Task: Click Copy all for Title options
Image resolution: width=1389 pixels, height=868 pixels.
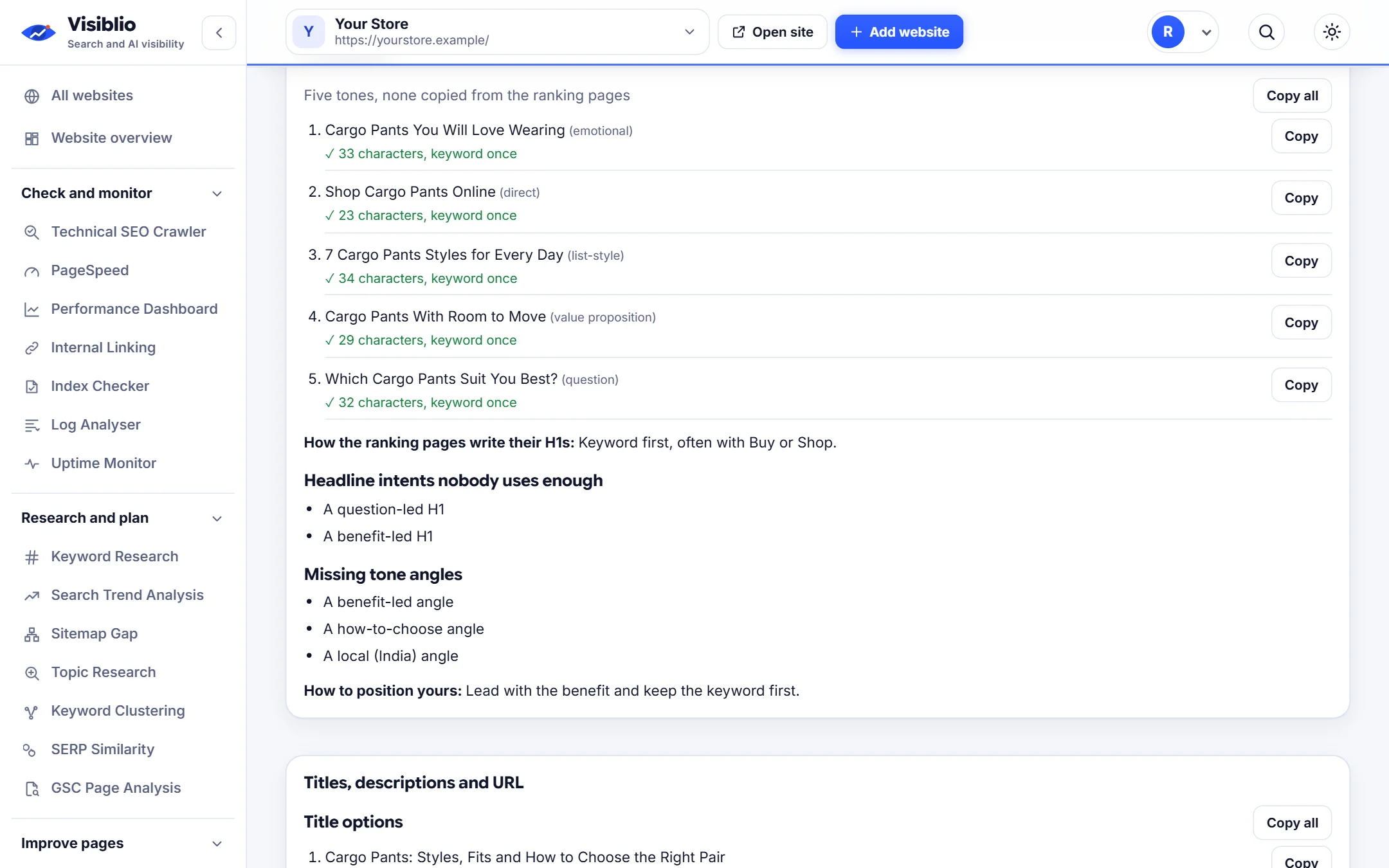Action: 1292,823
